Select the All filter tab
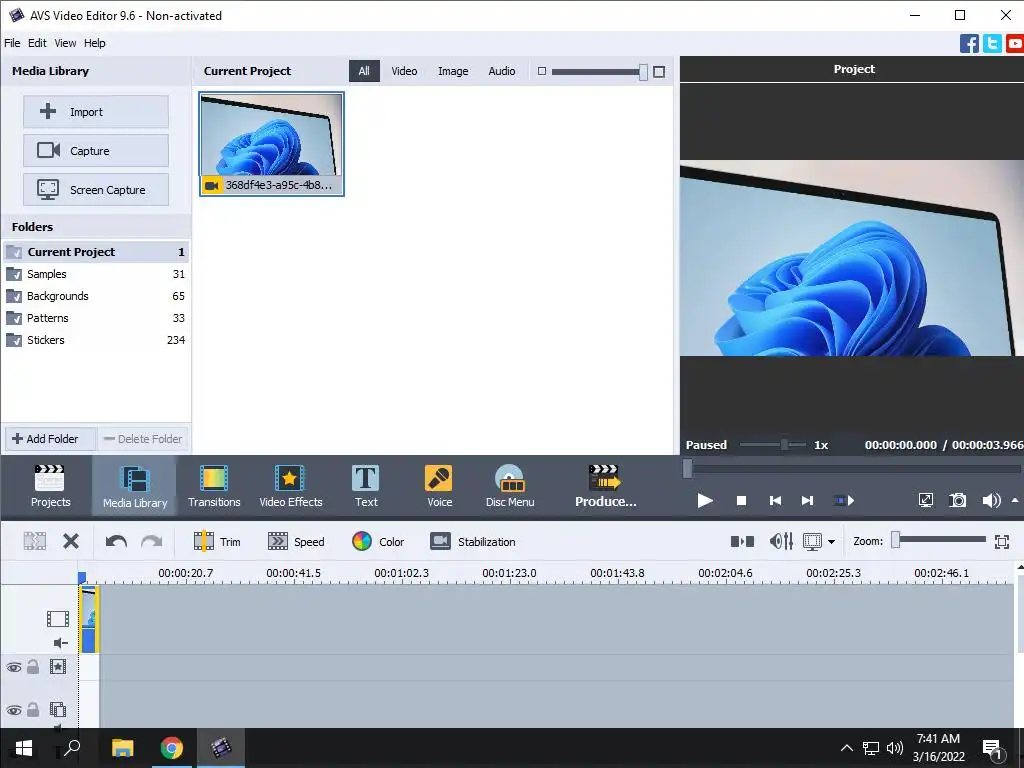The image size is (1024, 768). [x=364, y=71]
